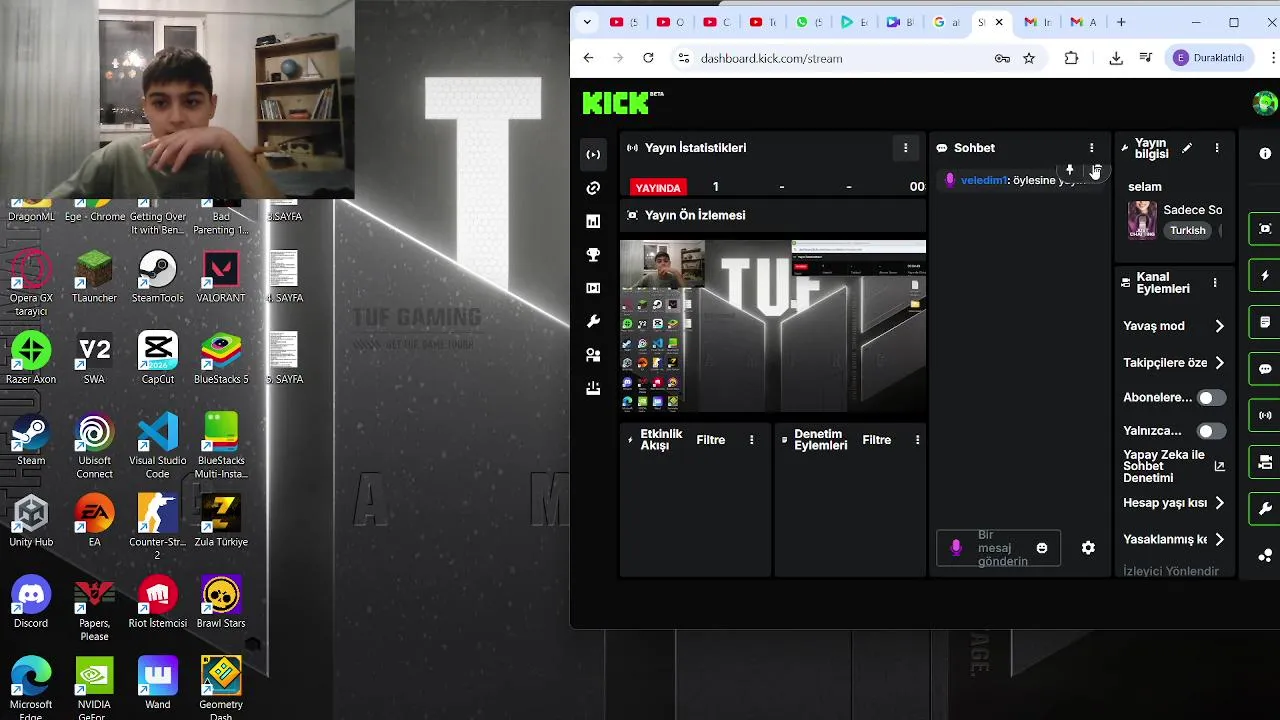
Task: Click the pin icon above the chat message
Action: [1070, 171]
